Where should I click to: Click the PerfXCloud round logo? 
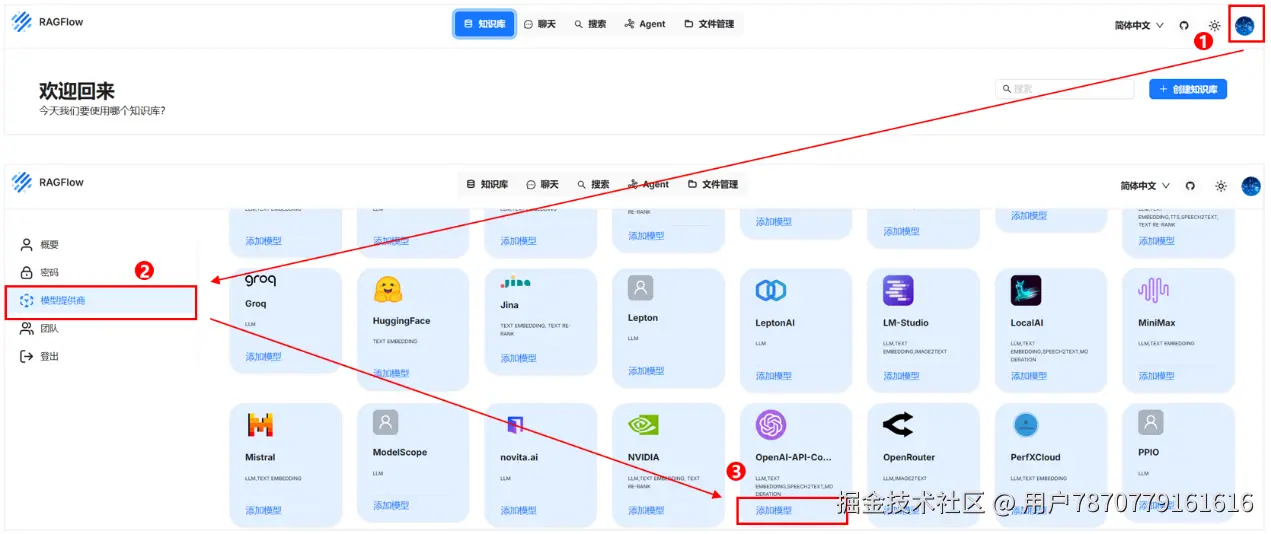pyautogui.click(x=1025, y=425)
